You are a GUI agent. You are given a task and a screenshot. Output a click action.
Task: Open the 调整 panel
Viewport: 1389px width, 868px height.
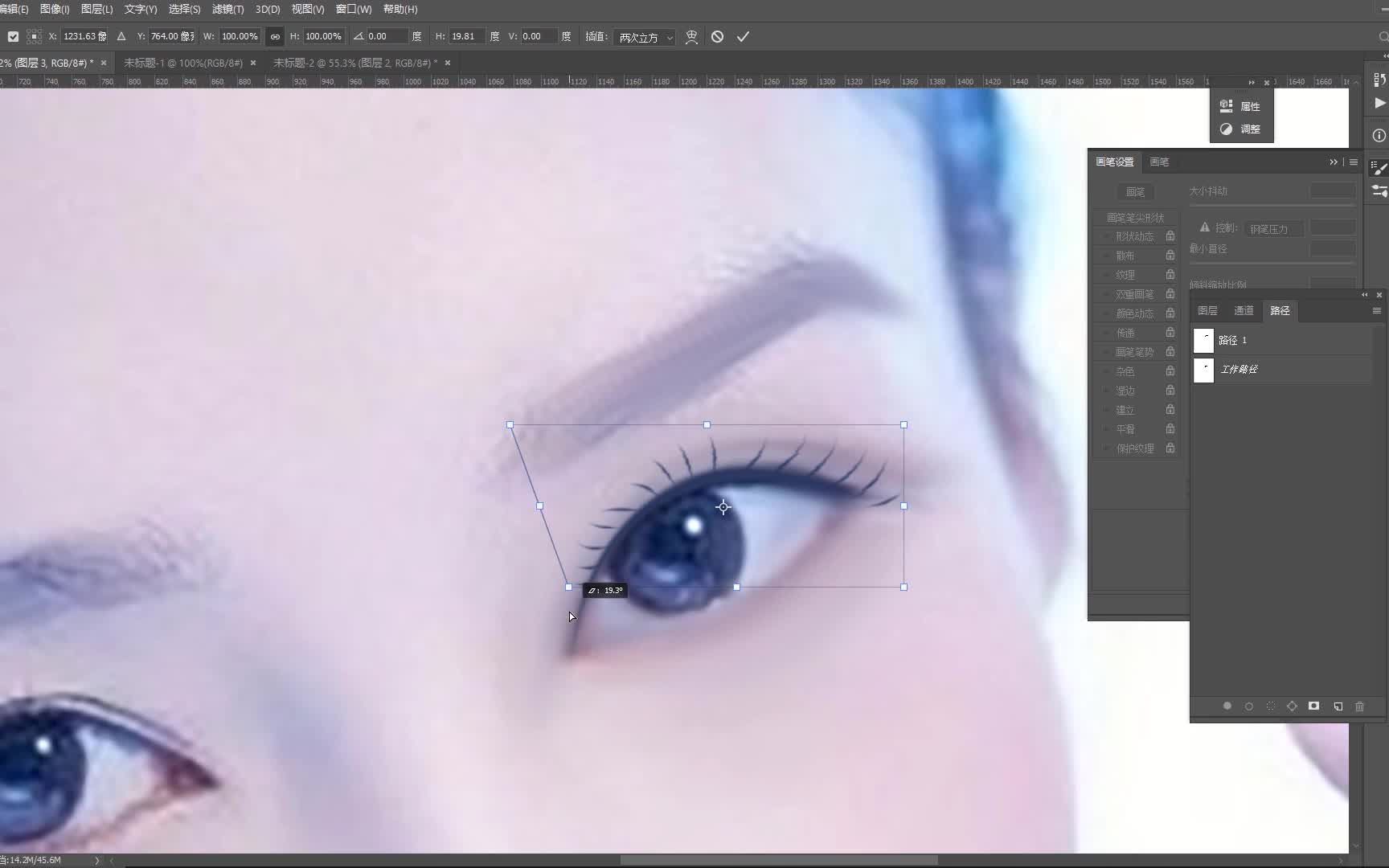[x=1240, y=129]
